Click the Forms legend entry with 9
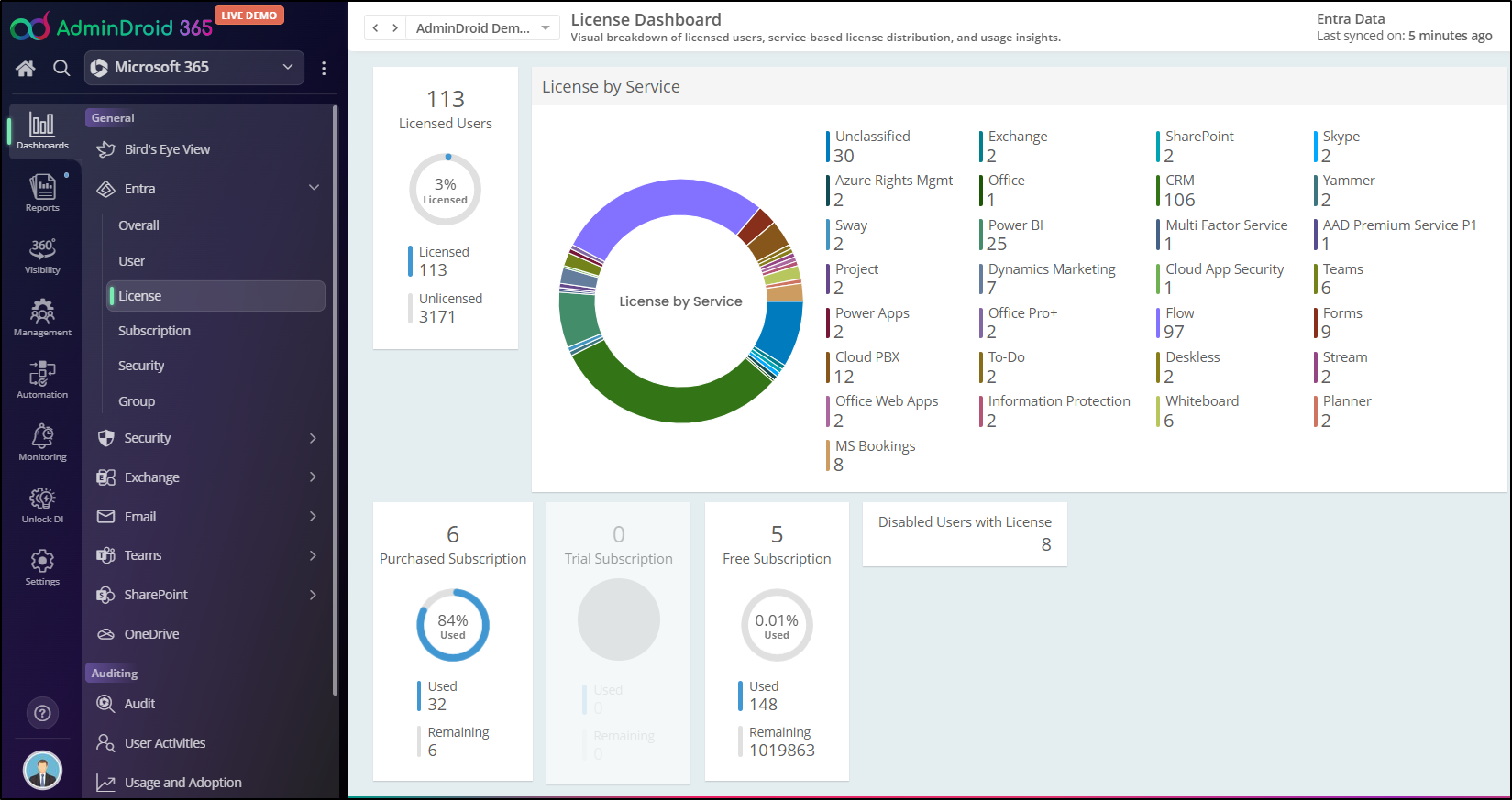The height and width of the screenshot is (800, 1512). tap(1339, 323)
